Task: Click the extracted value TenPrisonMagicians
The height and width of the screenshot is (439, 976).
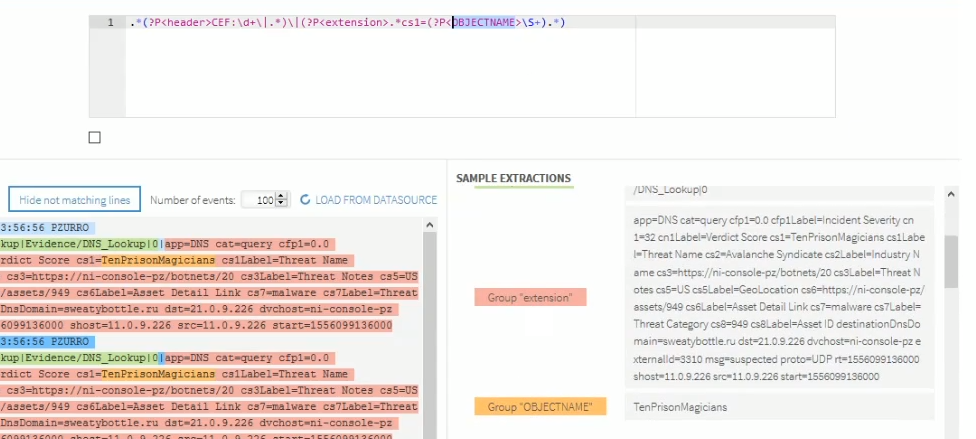Action: (x=680, y=407)
